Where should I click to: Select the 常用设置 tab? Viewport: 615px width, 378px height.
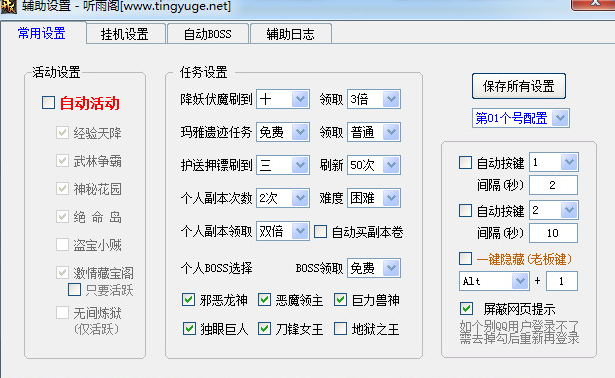(x=43, y=33)
